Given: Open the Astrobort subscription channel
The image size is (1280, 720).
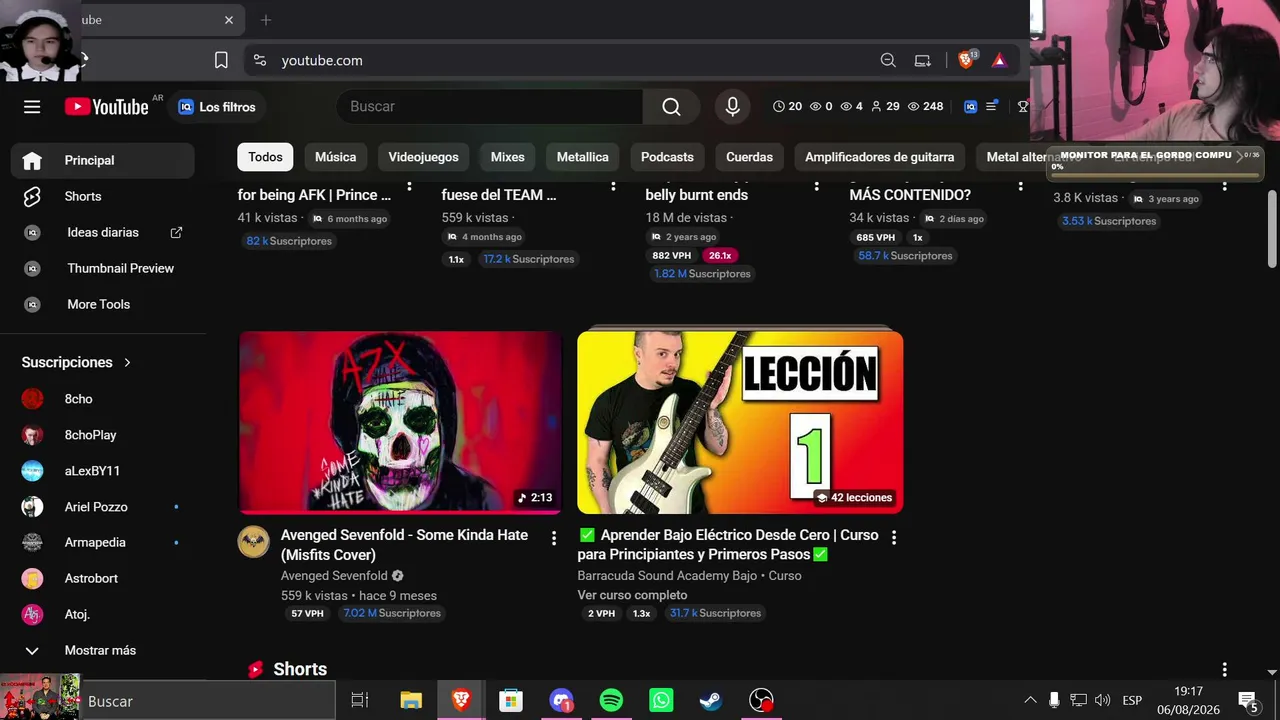Looking at the screenshot, I should [103, 578].
